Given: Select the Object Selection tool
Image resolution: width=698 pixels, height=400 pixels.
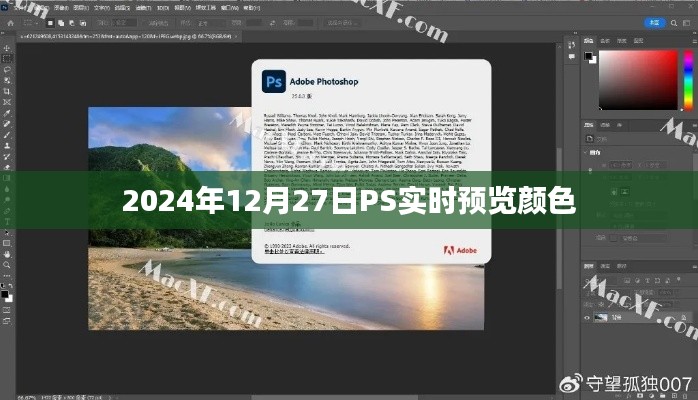Looking at the screenshot, I should [x=7, y=81].
